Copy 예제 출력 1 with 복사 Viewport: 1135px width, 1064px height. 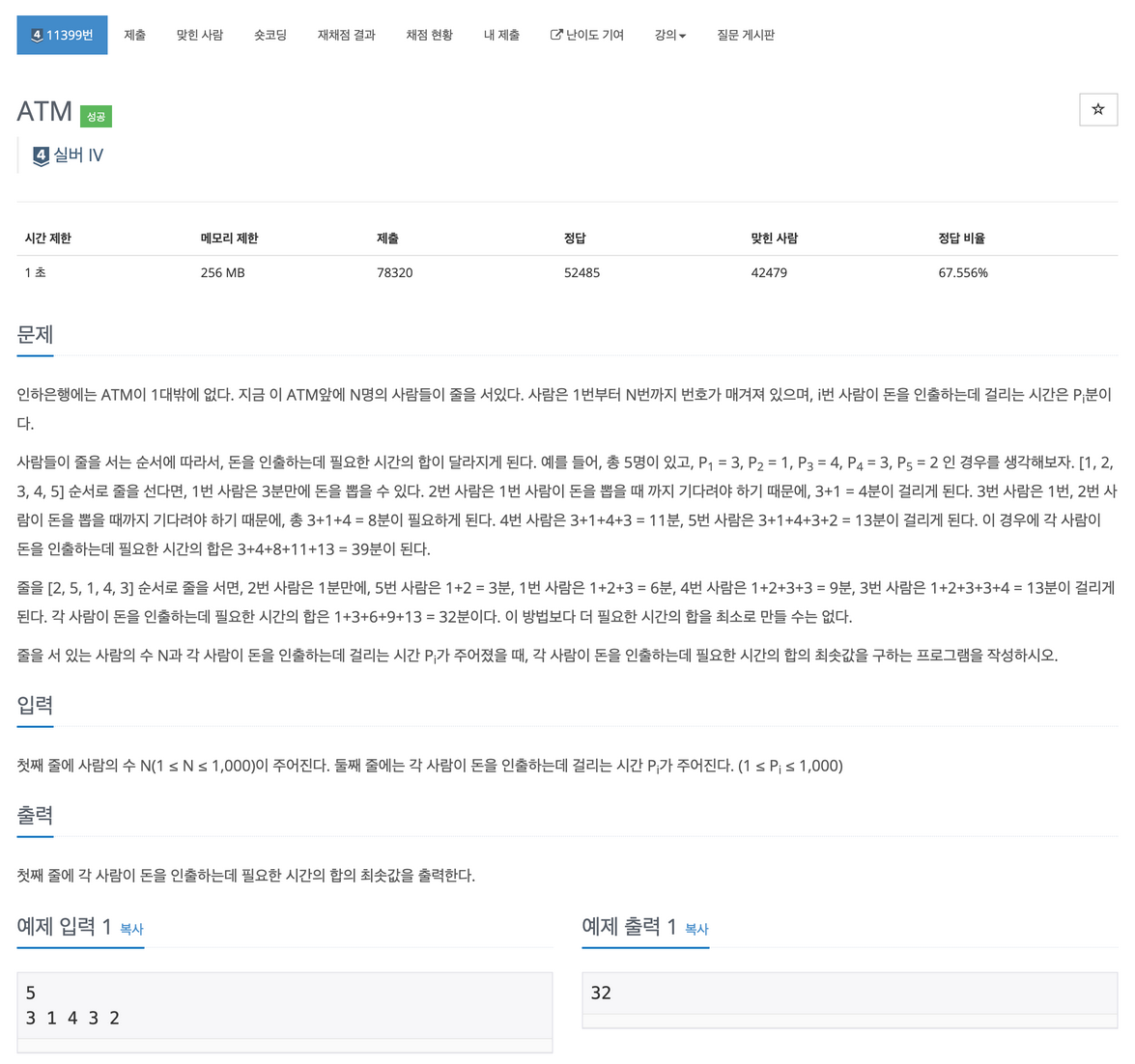696,929
